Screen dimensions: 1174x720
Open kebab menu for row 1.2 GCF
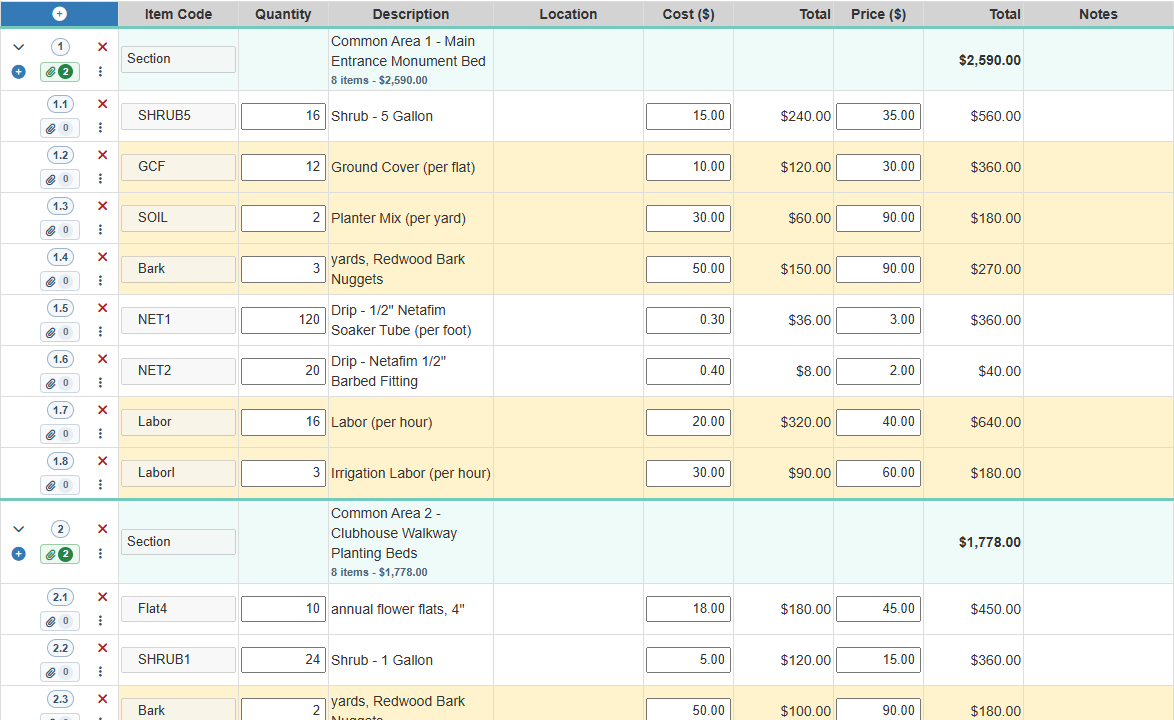coord(100,179)
